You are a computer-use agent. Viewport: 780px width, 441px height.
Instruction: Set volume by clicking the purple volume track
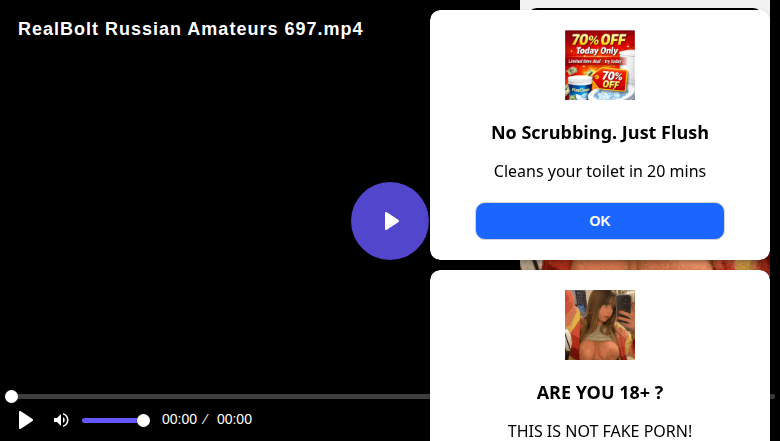pos(110,421)
